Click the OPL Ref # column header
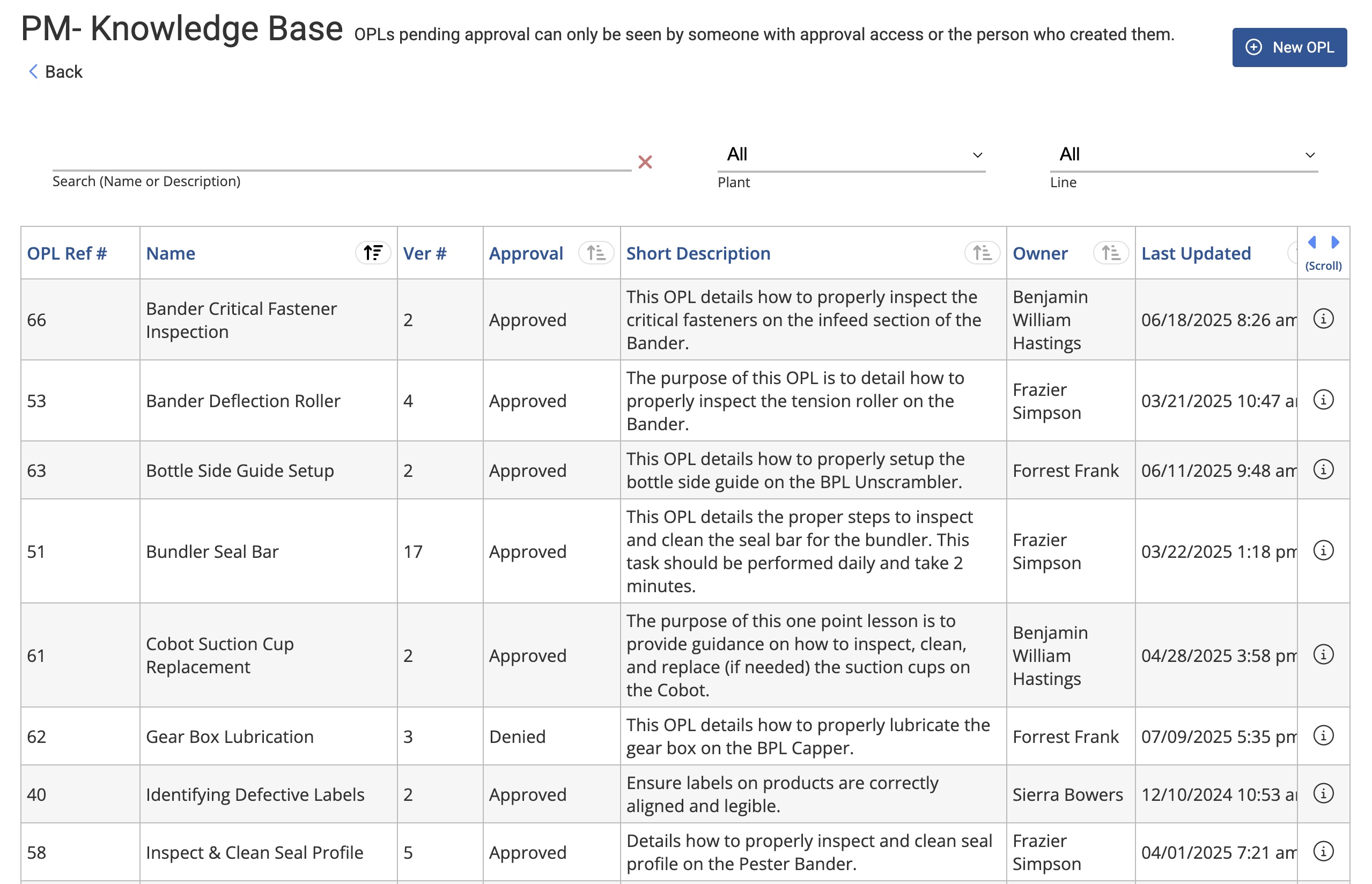This screenshot has height=884, width=1372. pyautogui.click(x=67, y=253)
